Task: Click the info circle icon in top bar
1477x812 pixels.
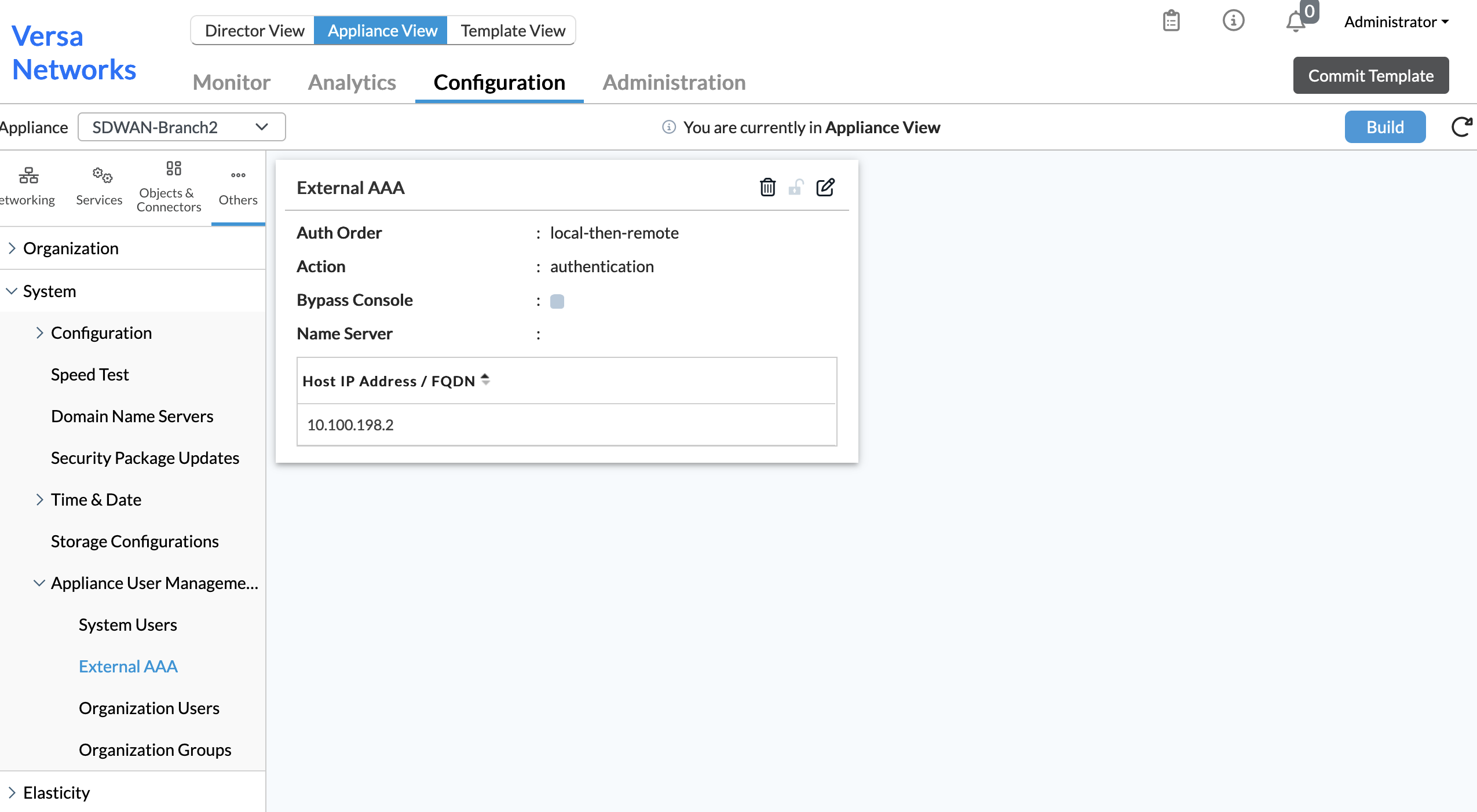Action: (x=1233, y=21)
